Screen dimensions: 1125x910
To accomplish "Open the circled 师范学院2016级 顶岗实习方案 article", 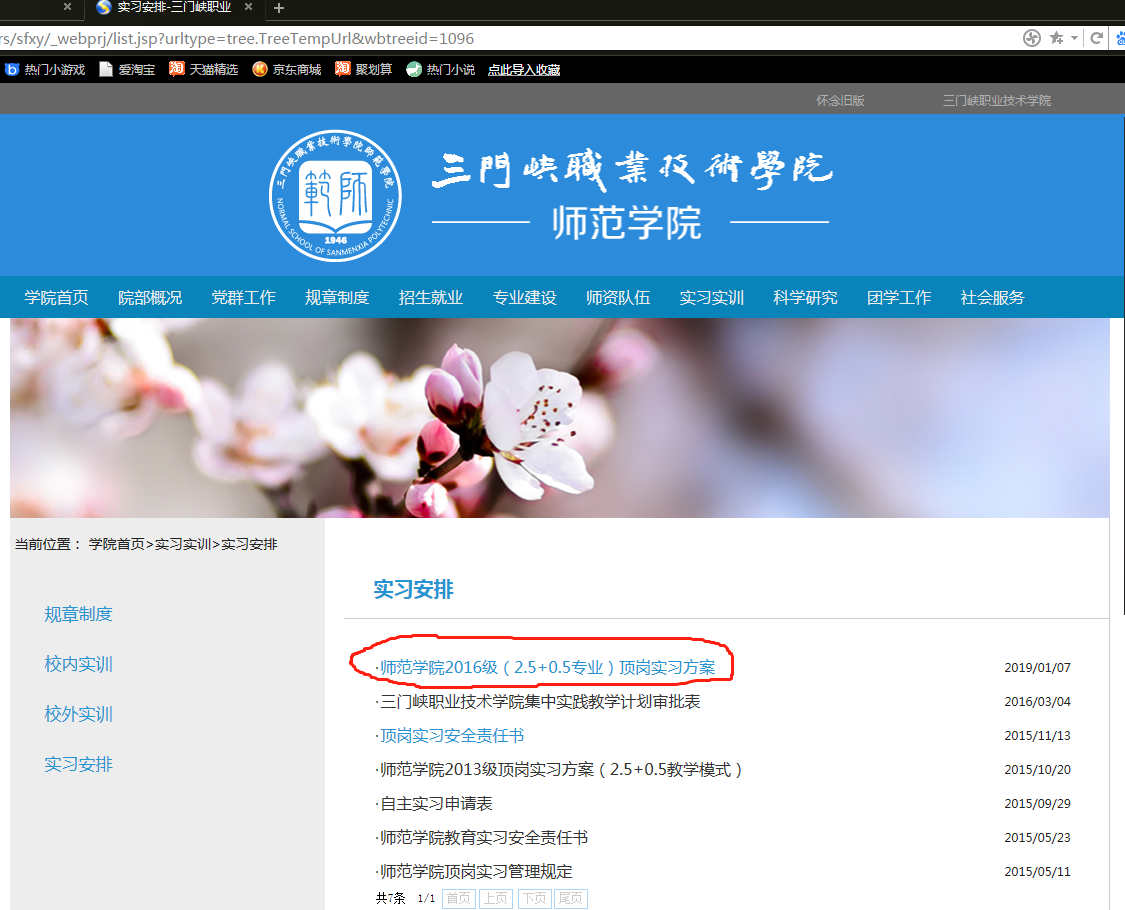I will [x=547, y=668].
